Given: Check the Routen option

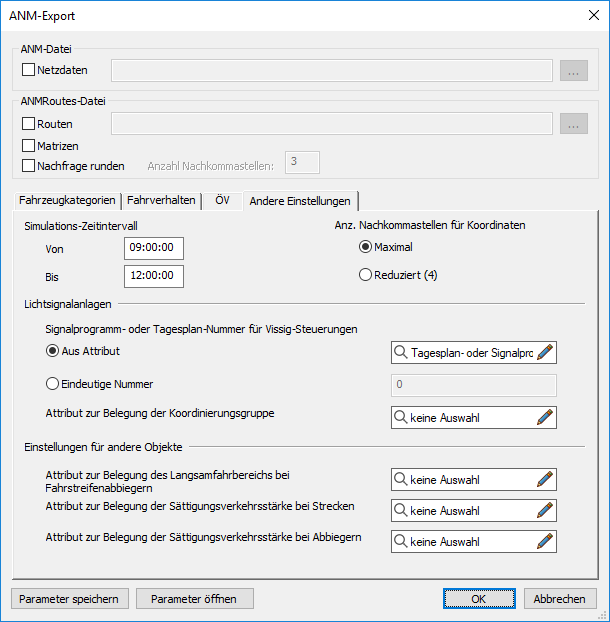Looking at the screenshot, I should coord(28,124).
